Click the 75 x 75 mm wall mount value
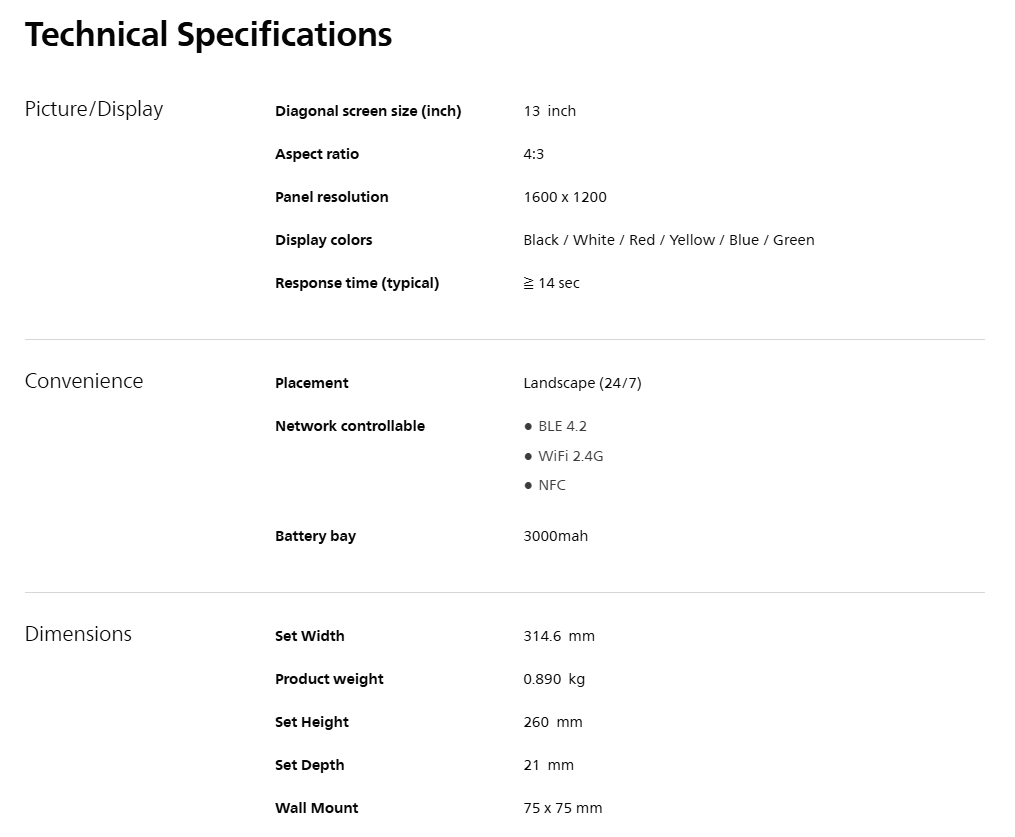 [x=563, y=808]
